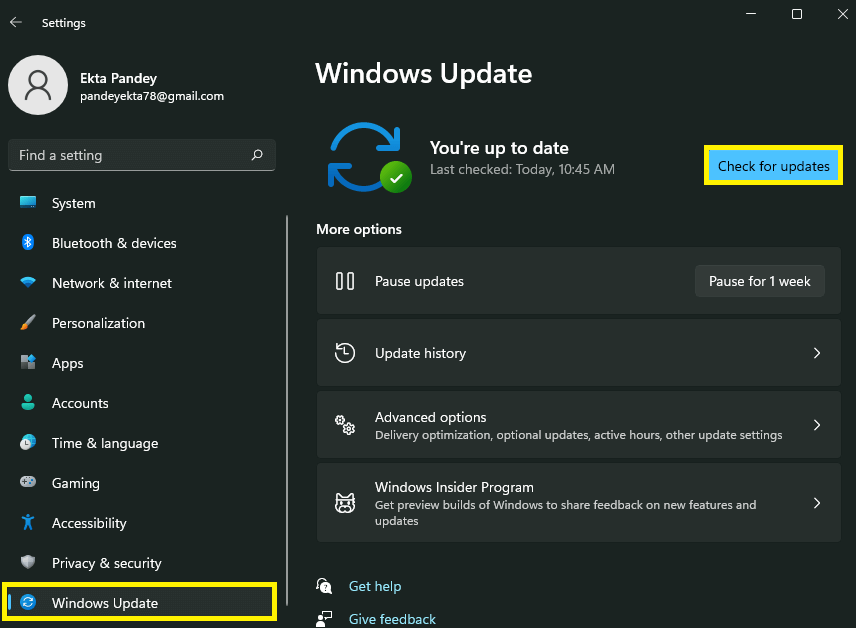This screenshot has width=856, height=628.
Task: Click the Gaming controller icon
Action: (x=28, y=483)
